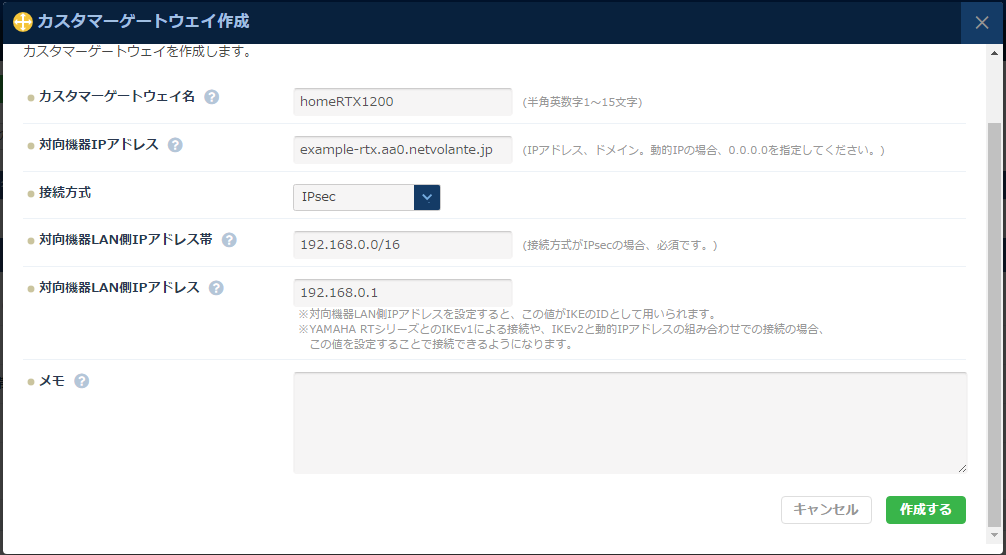Click help icon beside カスタマーゲートウェイ名
The height and width of the screenshot is (555, 1006).
(x=212, y=97)
